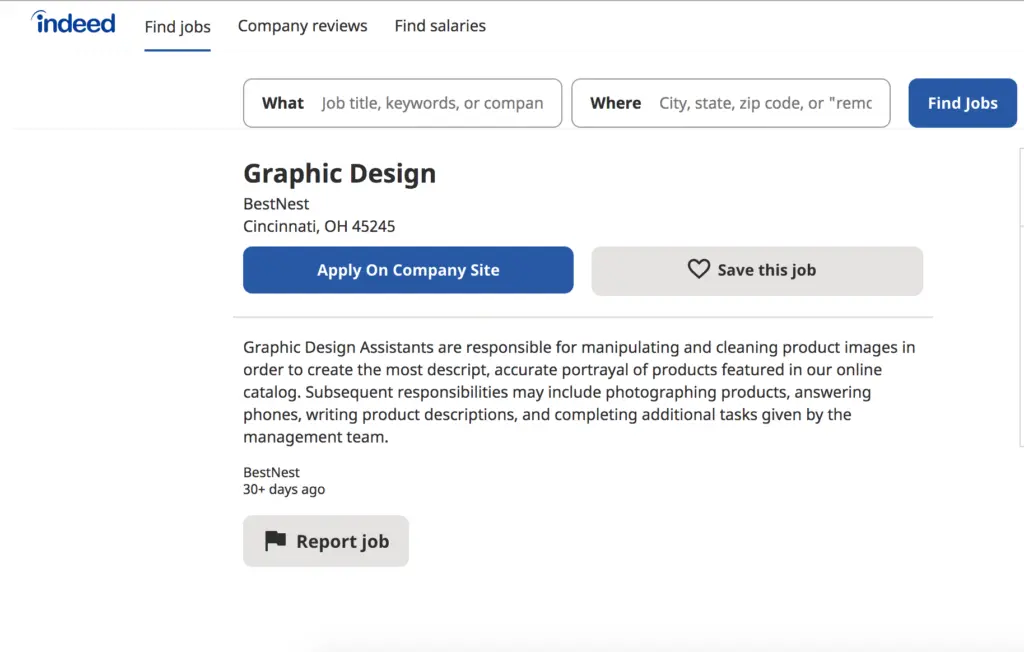
Task: Click the Report job text label
Action: [x=342, y=542]
